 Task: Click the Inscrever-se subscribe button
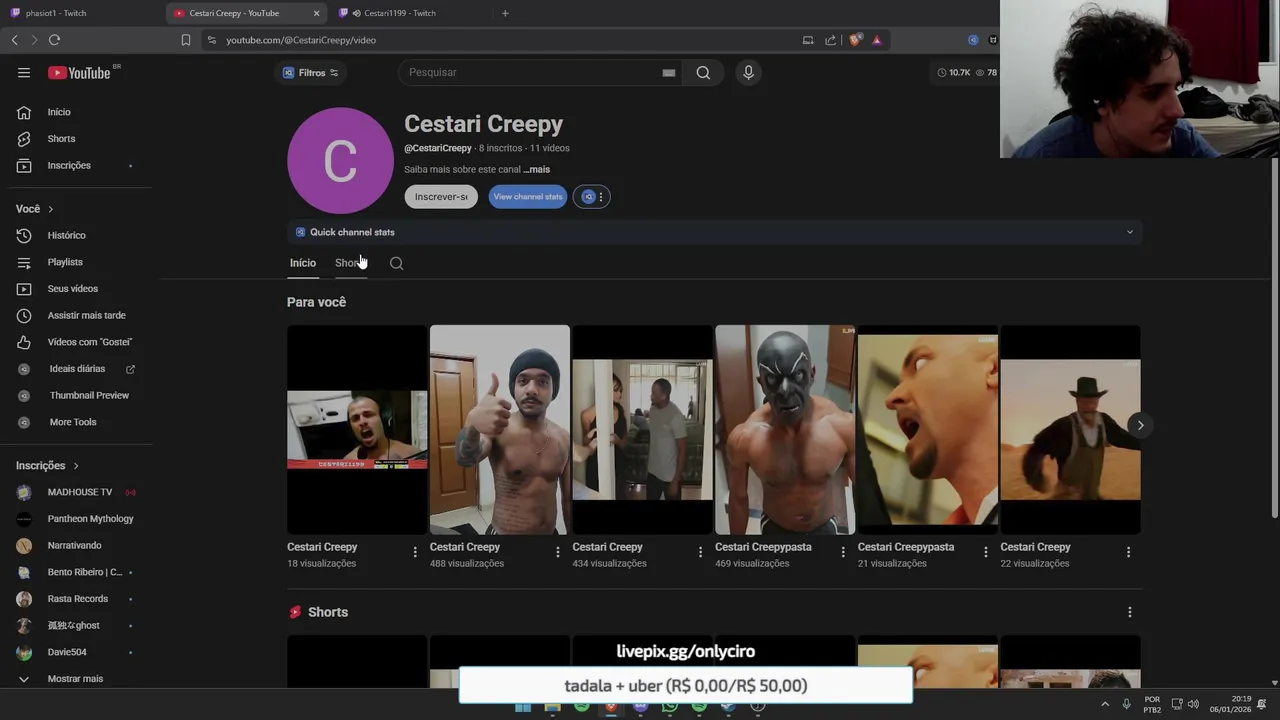(441, 197)
